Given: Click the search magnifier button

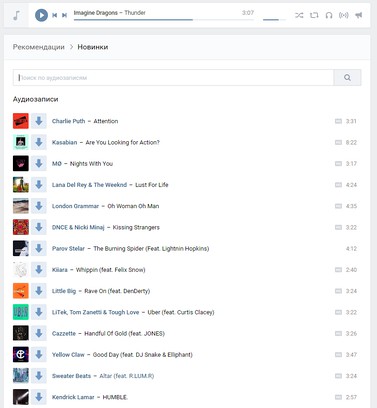Looking at the screenshot, I should click(x=347, y=78).
